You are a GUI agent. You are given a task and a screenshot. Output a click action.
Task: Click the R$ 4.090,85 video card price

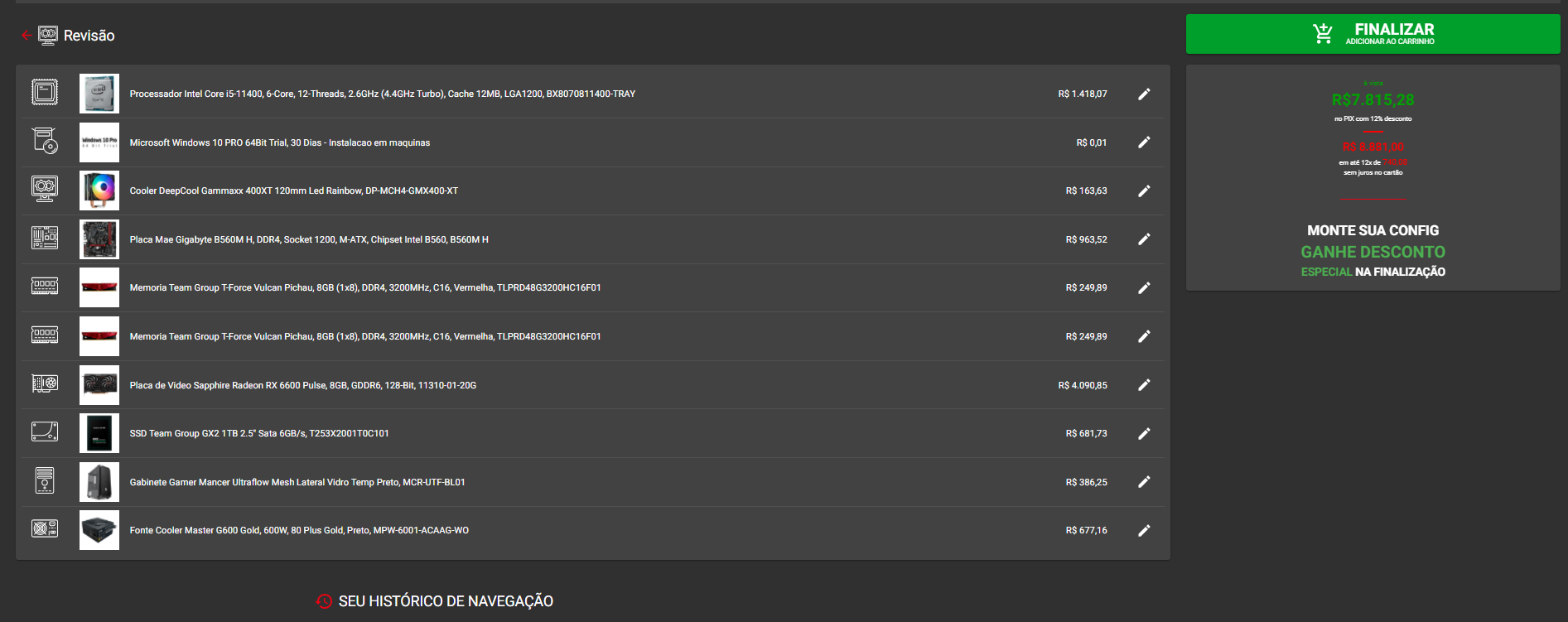(x=1083, y=385)
